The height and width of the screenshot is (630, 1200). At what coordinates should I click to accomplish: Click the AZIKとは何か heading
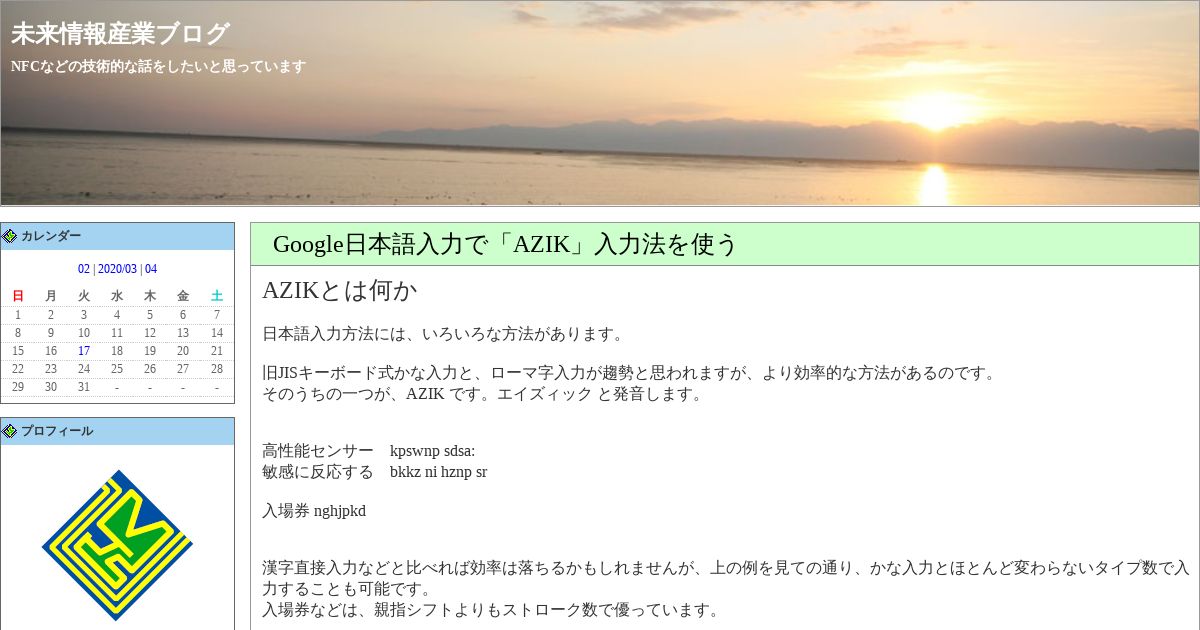coord(339,291)
